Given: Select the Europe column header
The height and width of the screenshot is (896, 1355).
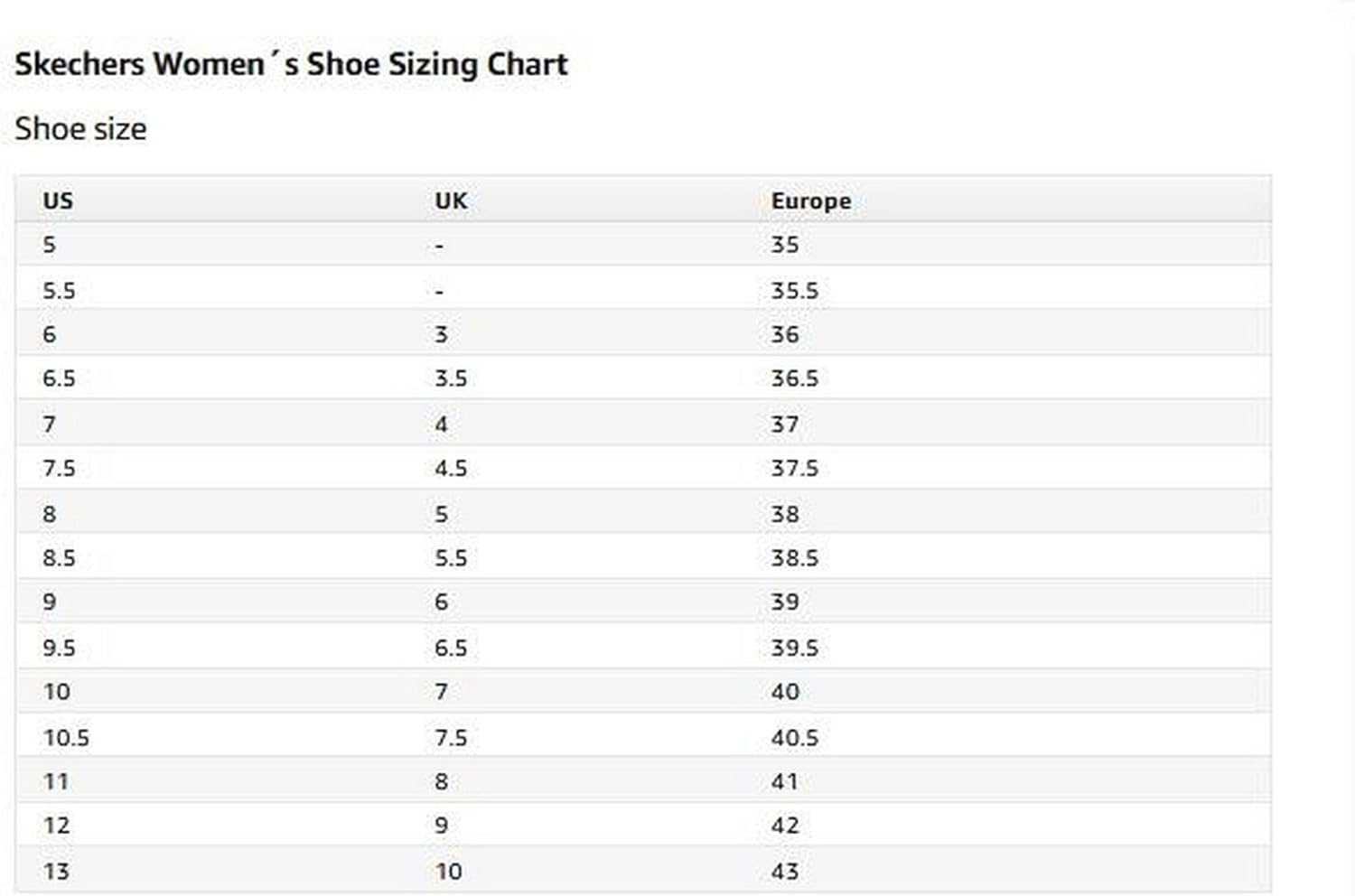Looking at the screenshot, I should pyautogui.click(x=810, y=201).
